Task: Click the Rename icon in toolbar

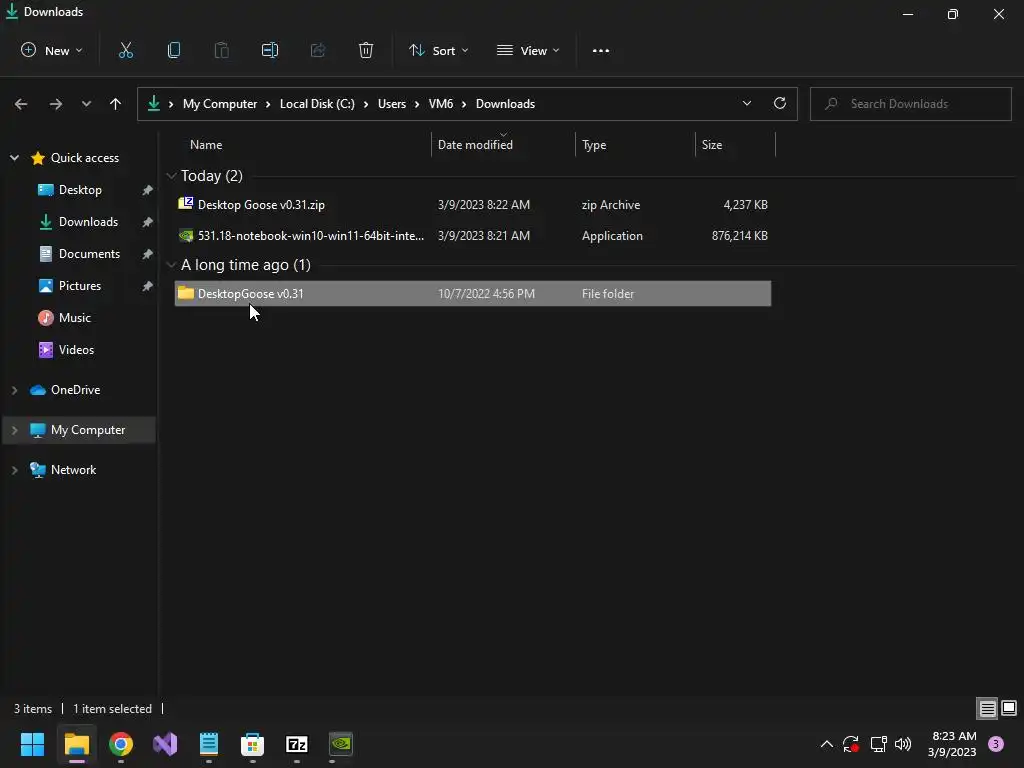Action: 270,50
